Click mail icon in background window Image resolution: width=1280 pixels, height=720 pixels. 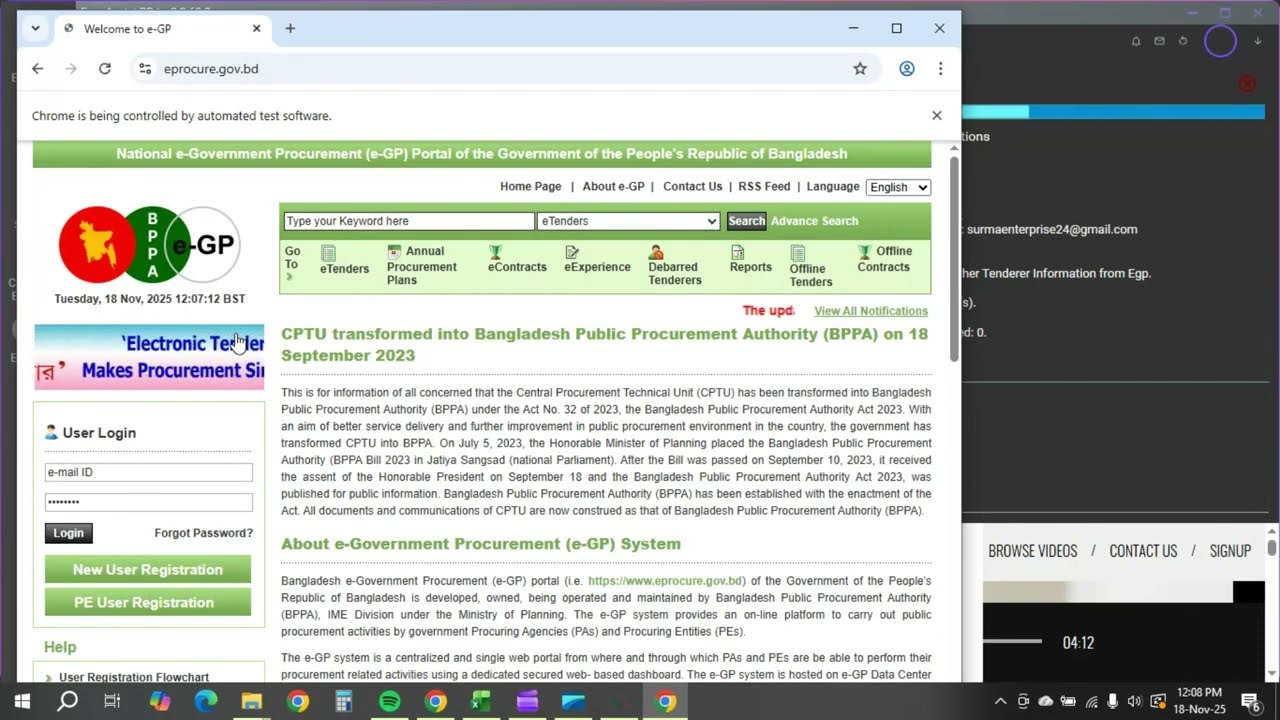pyautogui.click(x=1160, y=41)
